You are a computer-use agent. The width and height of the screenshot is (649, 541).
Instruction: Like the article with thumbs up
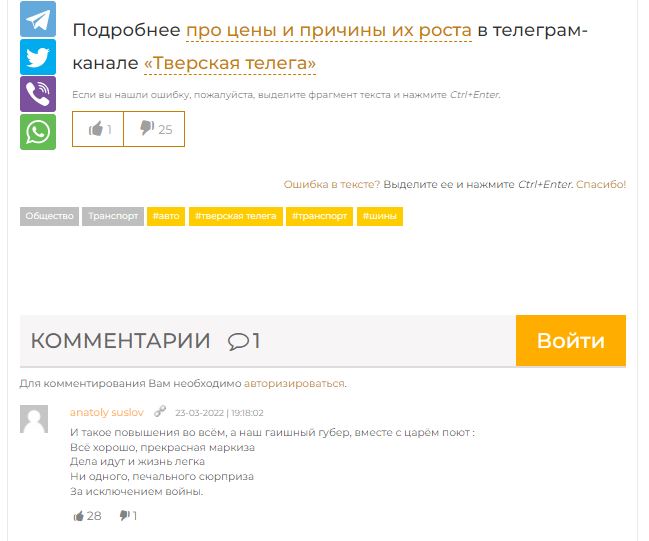[99, 129]
